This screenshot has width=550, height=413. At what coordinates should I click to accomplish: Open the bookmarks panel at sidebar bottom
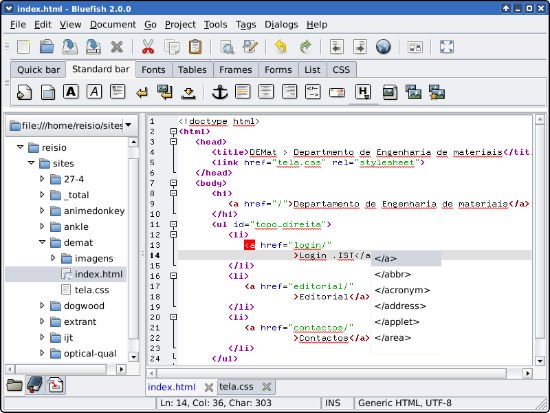pyautogui.click(x=35, y=385)
